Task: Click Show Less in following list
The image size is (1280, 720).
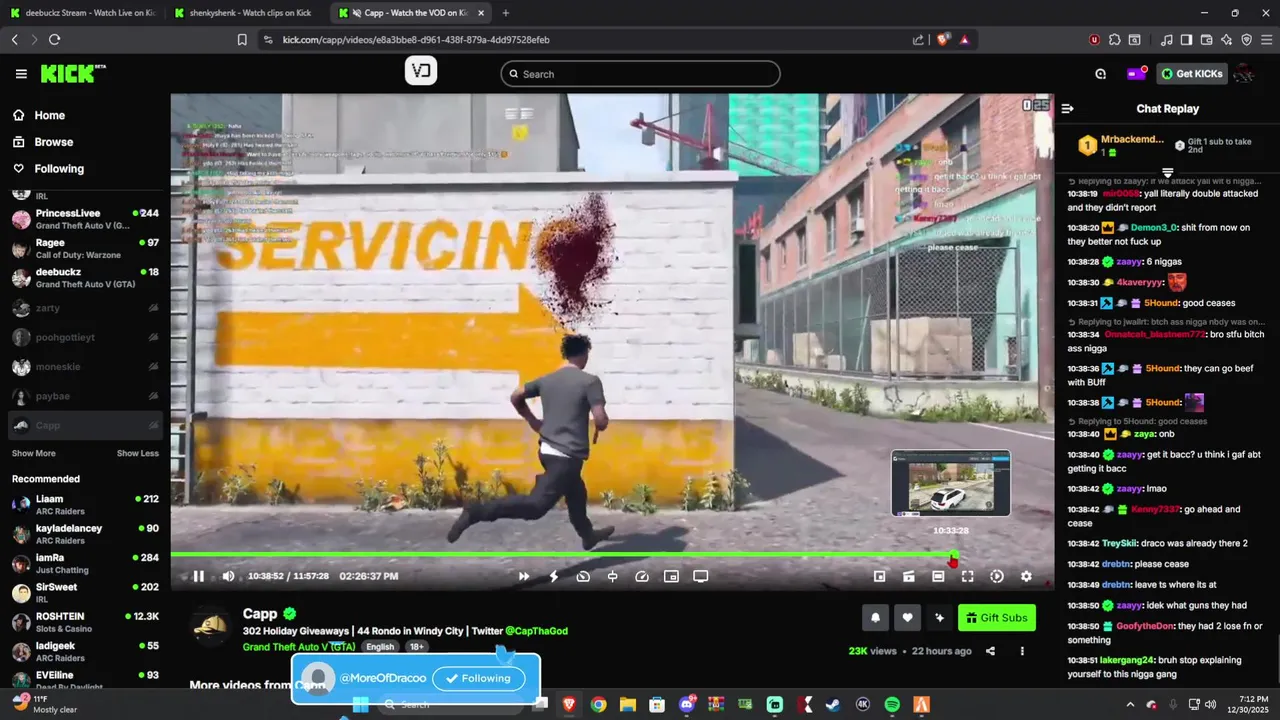Action: [138, 453]
